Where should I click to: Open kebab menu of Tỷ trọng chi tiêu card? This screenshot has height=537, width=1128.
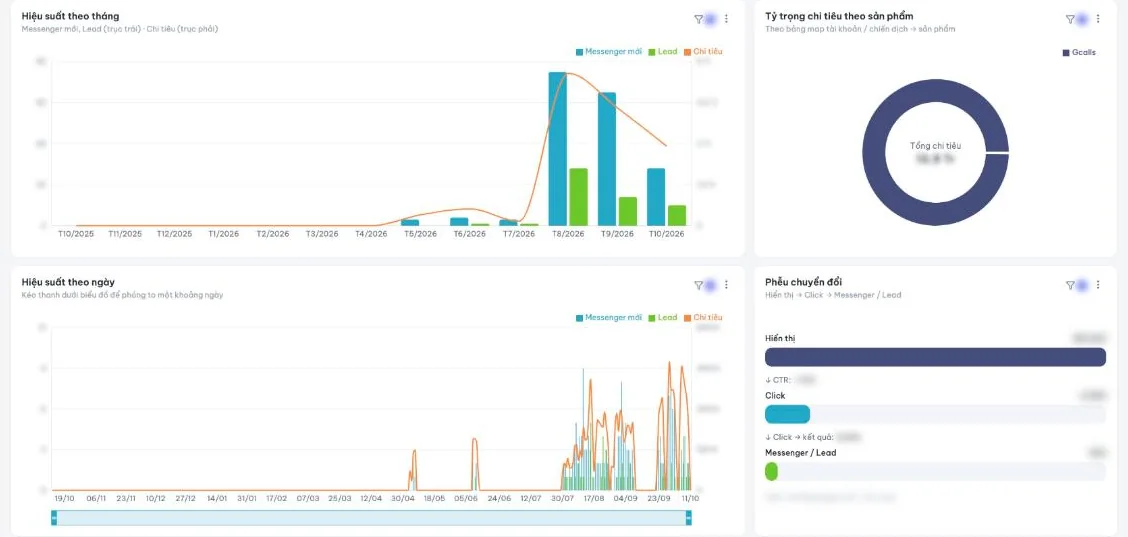pos(1098,19)
